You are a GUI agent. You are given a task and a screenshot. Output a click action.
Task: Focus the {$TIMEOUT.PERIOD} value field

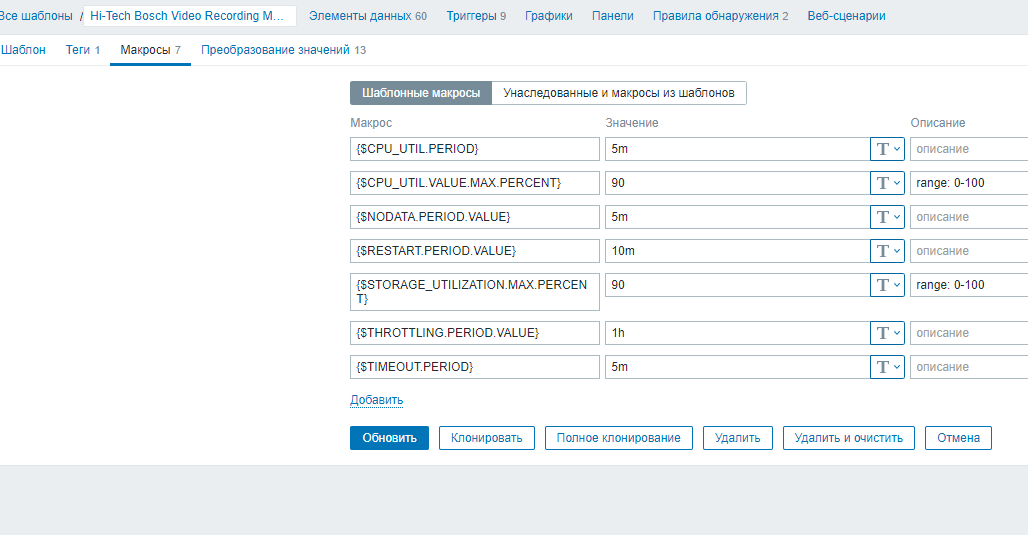coord(736,367)
